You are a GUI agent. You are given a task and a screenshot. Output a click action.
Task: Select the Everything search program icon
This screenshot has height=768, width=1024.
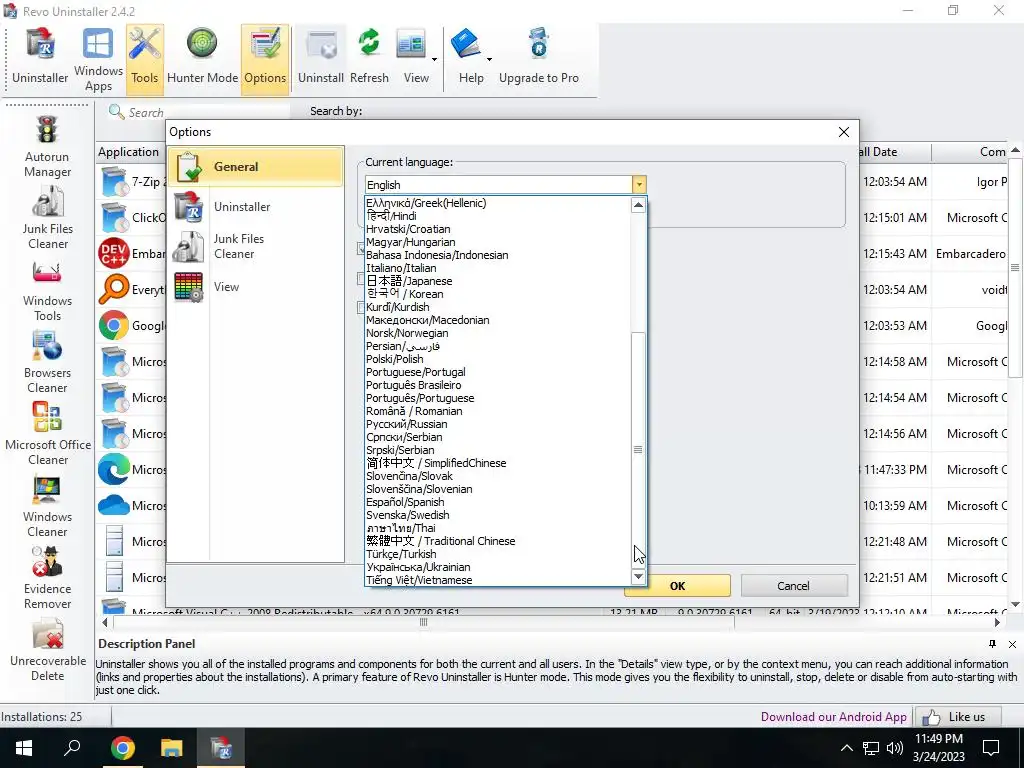click(114, 289)
